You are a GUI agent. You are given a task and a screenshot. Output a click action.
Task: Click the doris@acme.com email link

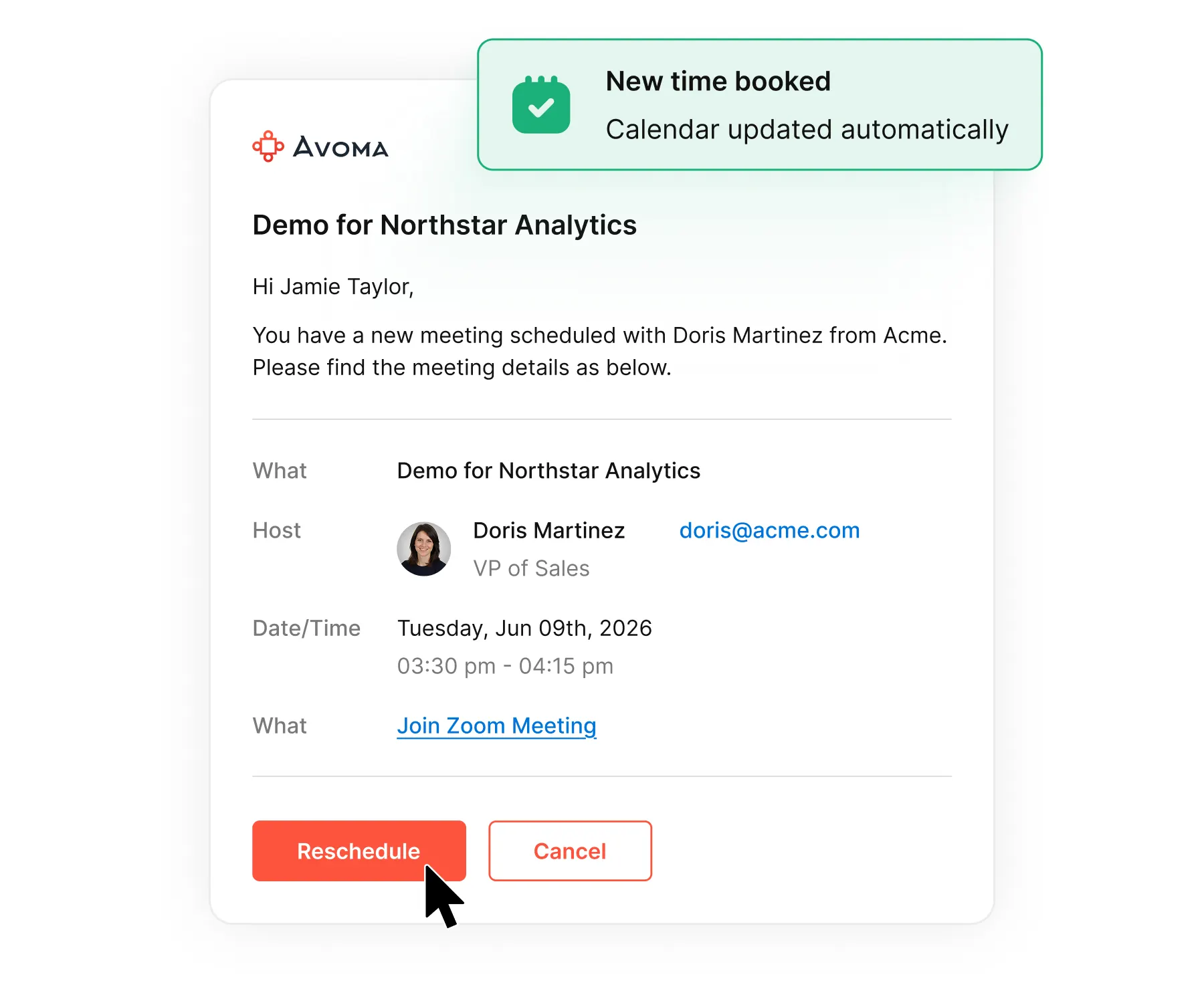pos(769,530)
